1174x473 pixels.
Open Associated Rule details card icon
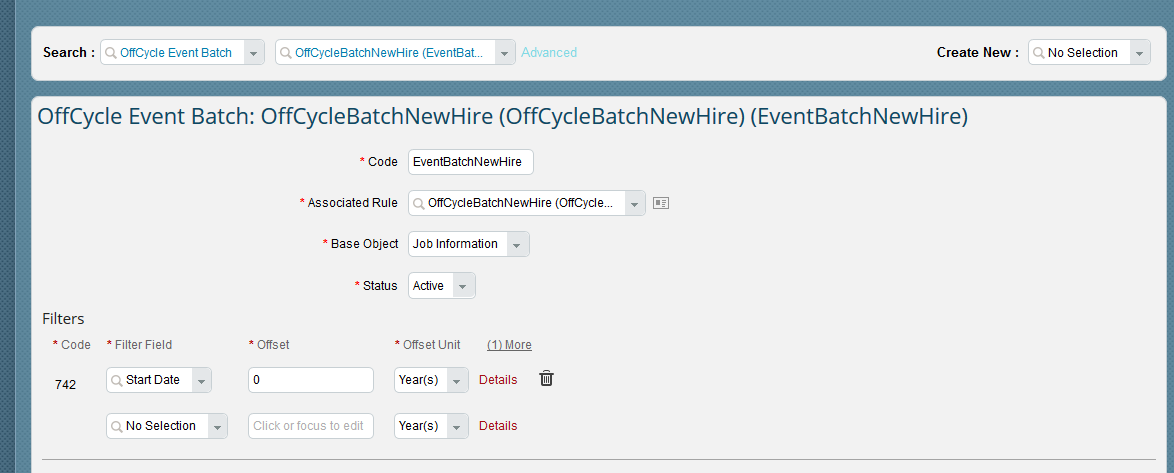(x=660, y=203)
